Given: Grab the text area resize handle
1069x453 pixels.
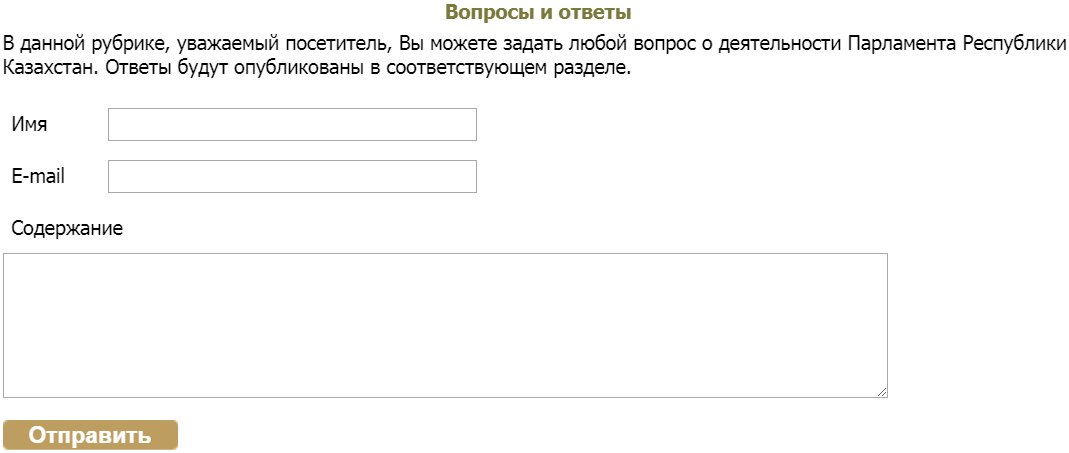Looking at the screenshot, I should pos(882,392).
